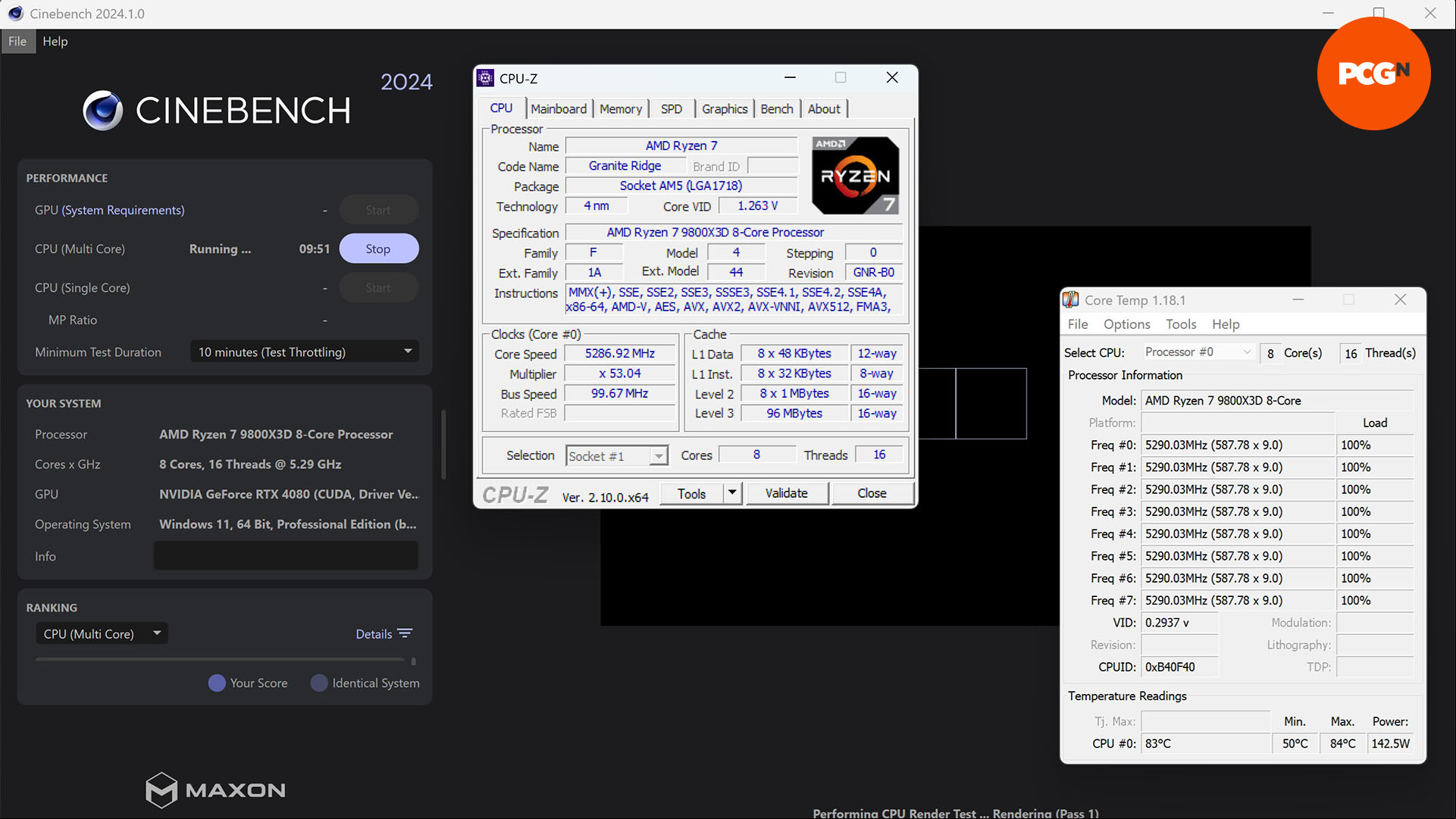1456x819 pixels.
Task: Click the Core Temp title bar icon
Action: (1071, 300)
